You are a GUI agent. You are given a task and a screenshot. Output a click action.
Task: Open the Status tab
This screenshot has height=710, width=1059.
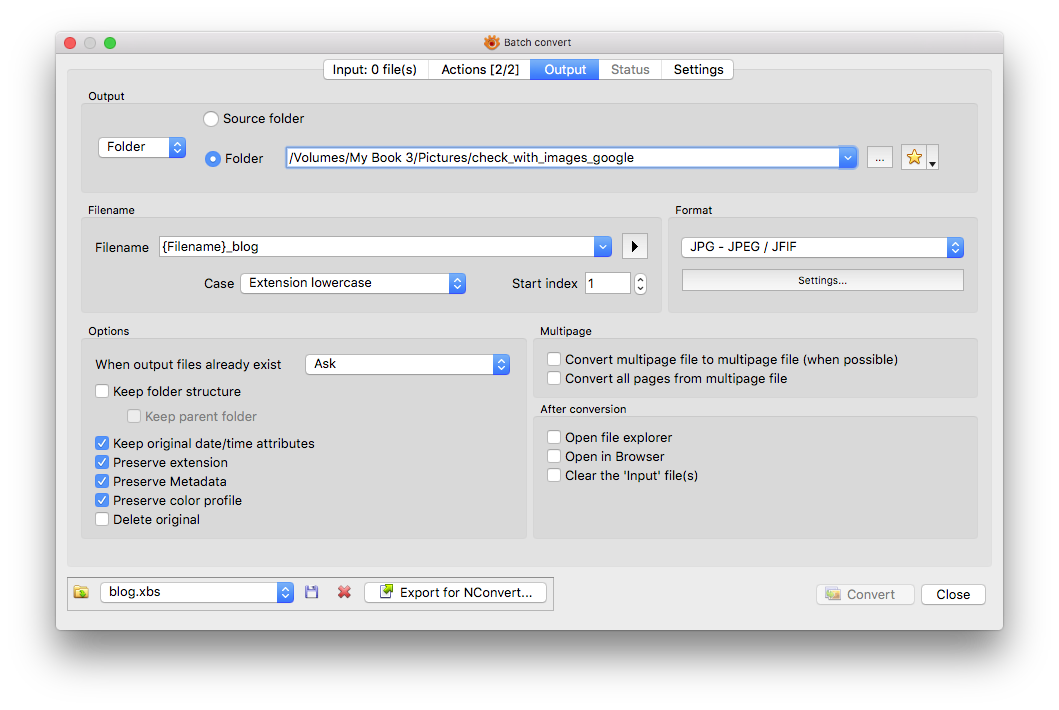630,70
